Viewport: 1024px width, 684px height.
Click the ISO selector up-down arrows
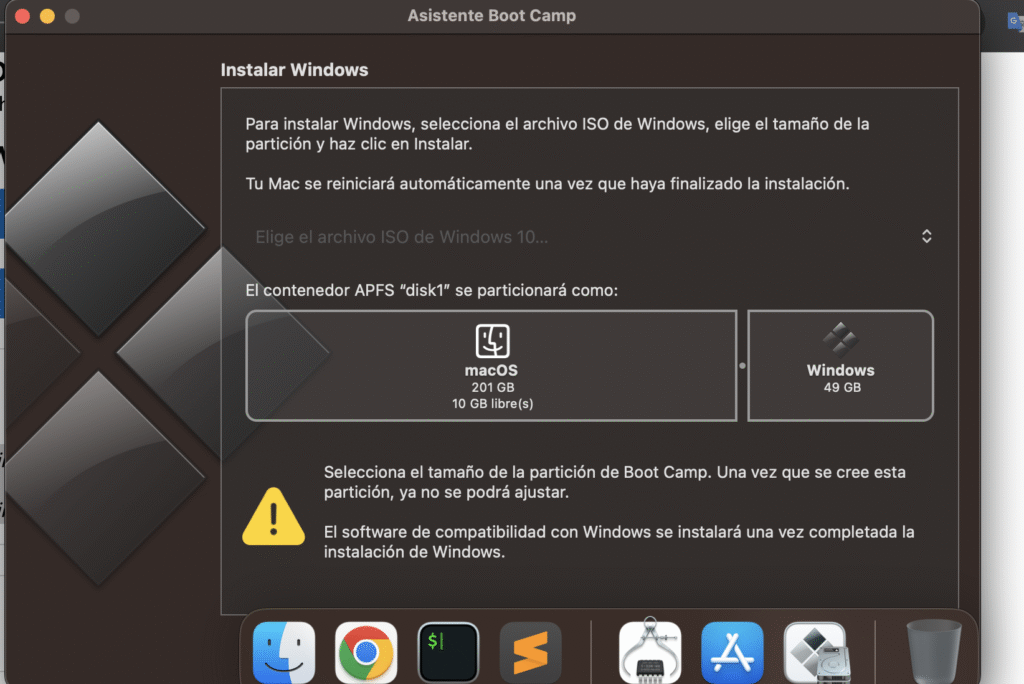[926, 236]
